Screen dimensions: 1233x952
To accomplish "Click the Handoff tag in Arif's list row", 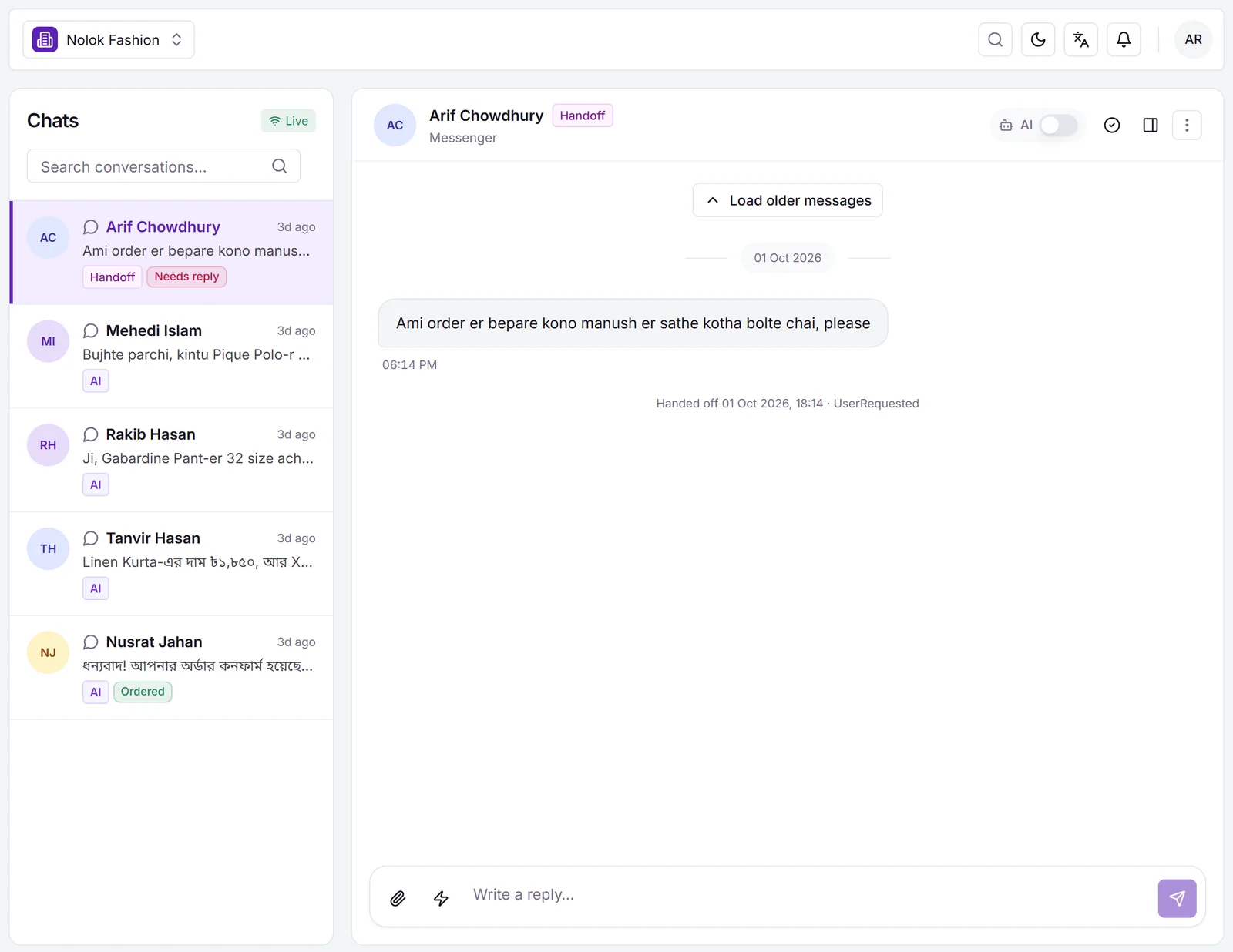I will [113, 277].
